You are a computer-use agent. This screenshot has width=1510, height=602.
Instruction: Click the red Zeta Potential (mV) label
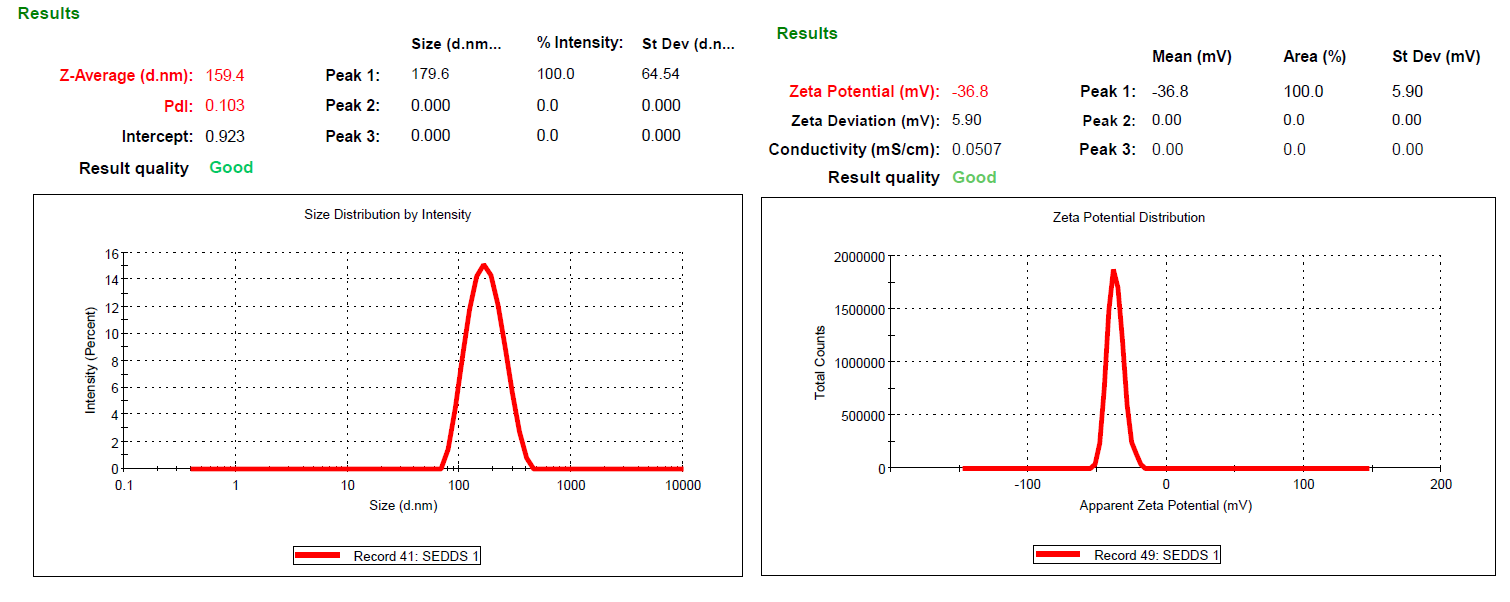(x=864, y=91)
